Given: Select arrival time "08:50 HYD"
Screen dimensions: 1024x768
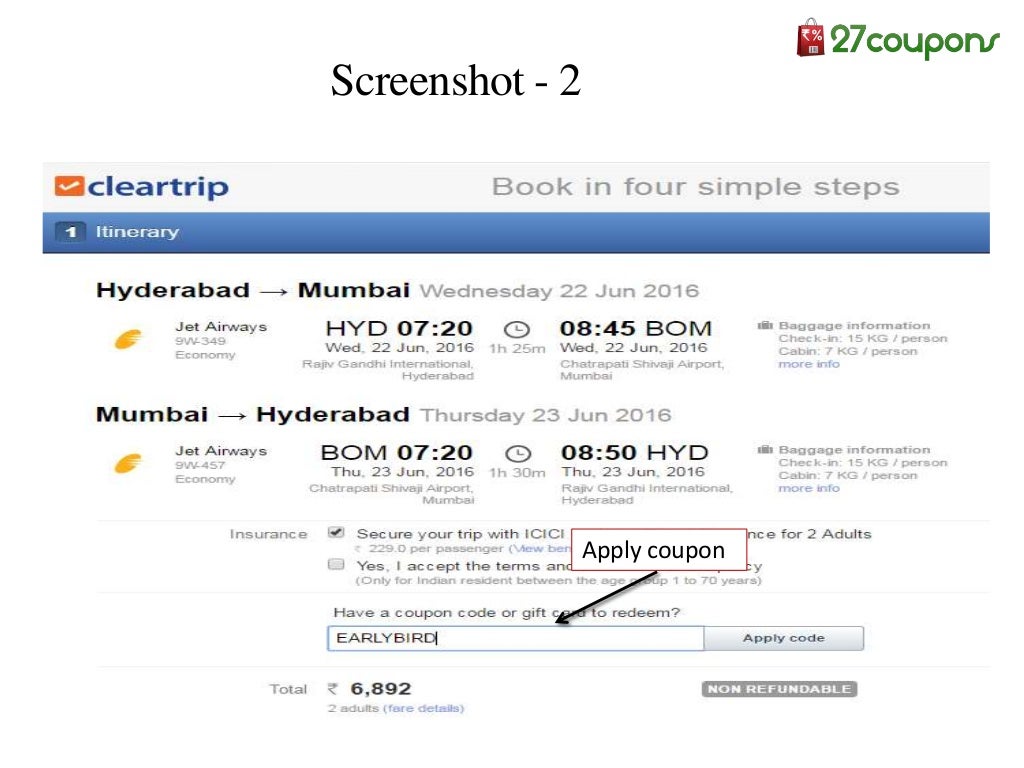Looking at the screenshot, I should pyautogui.click(x=635, y=453).
